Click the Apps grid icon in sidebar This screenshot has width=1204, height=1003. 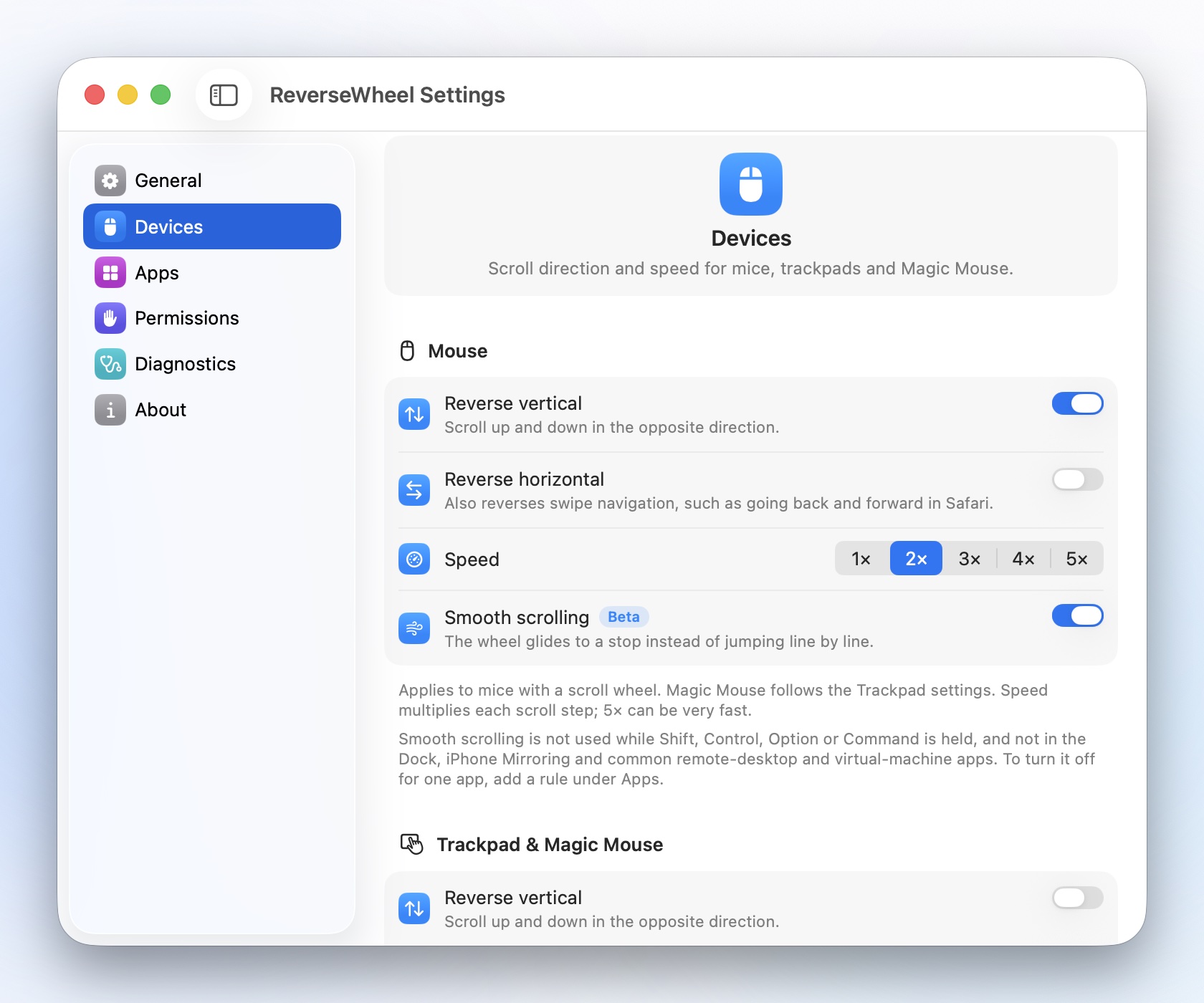pos(110,272)
